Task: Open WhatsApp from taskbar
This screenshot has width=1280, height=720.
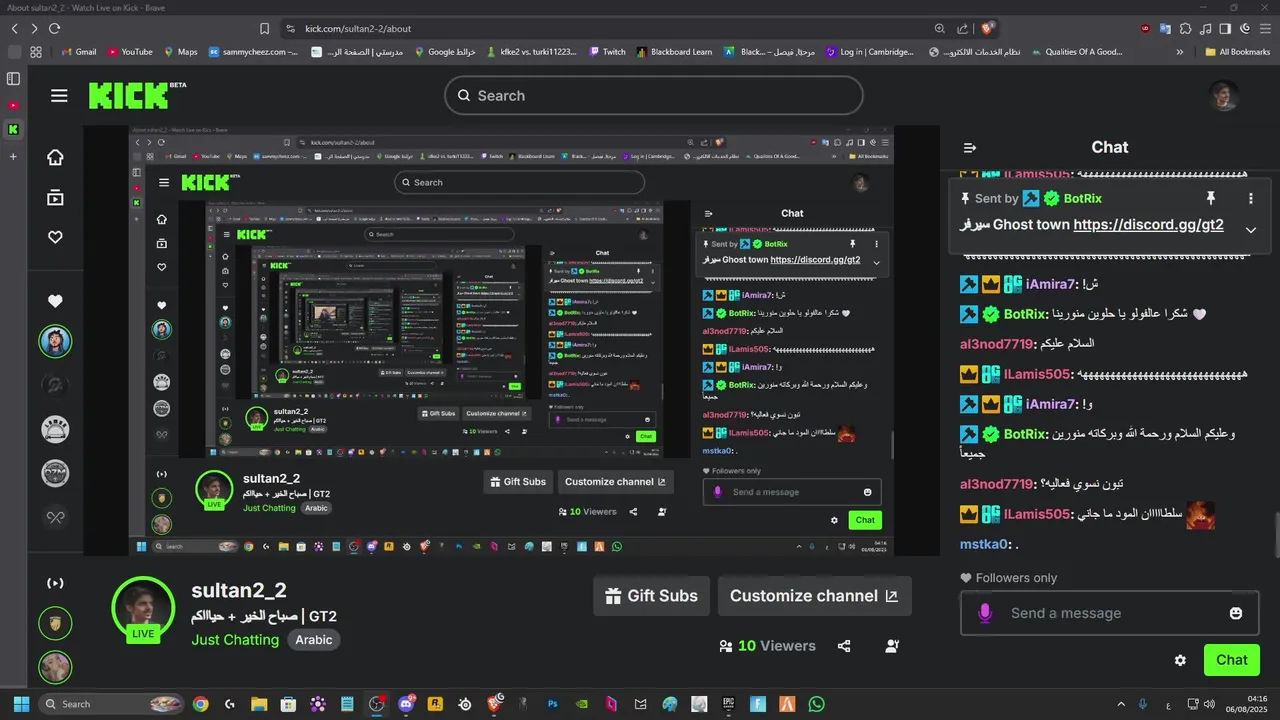Action: (816, 704)
